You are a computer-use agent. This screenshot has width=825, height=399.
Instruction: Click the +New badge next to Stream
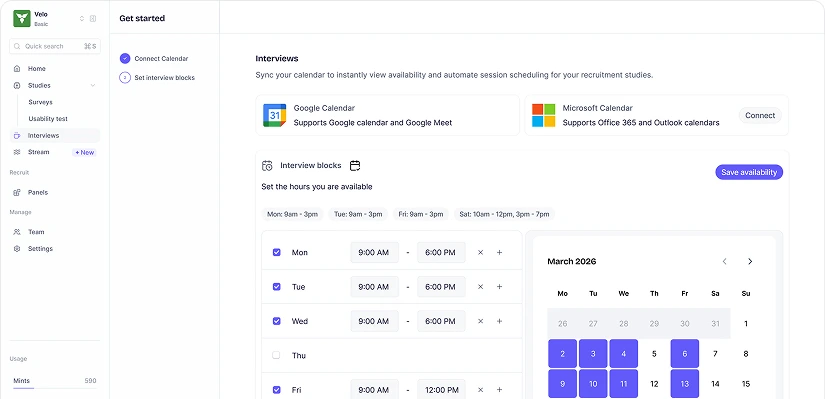84,153
